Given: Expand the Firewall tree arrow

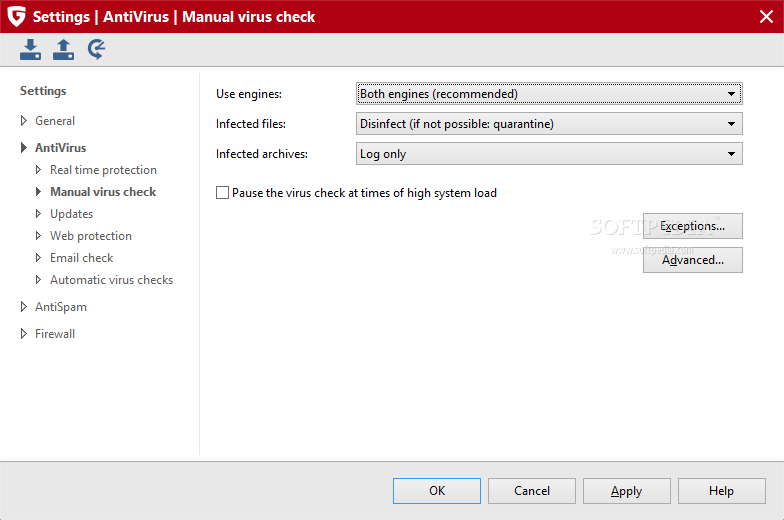Looking at the screenshot, I should coord(24,334).
